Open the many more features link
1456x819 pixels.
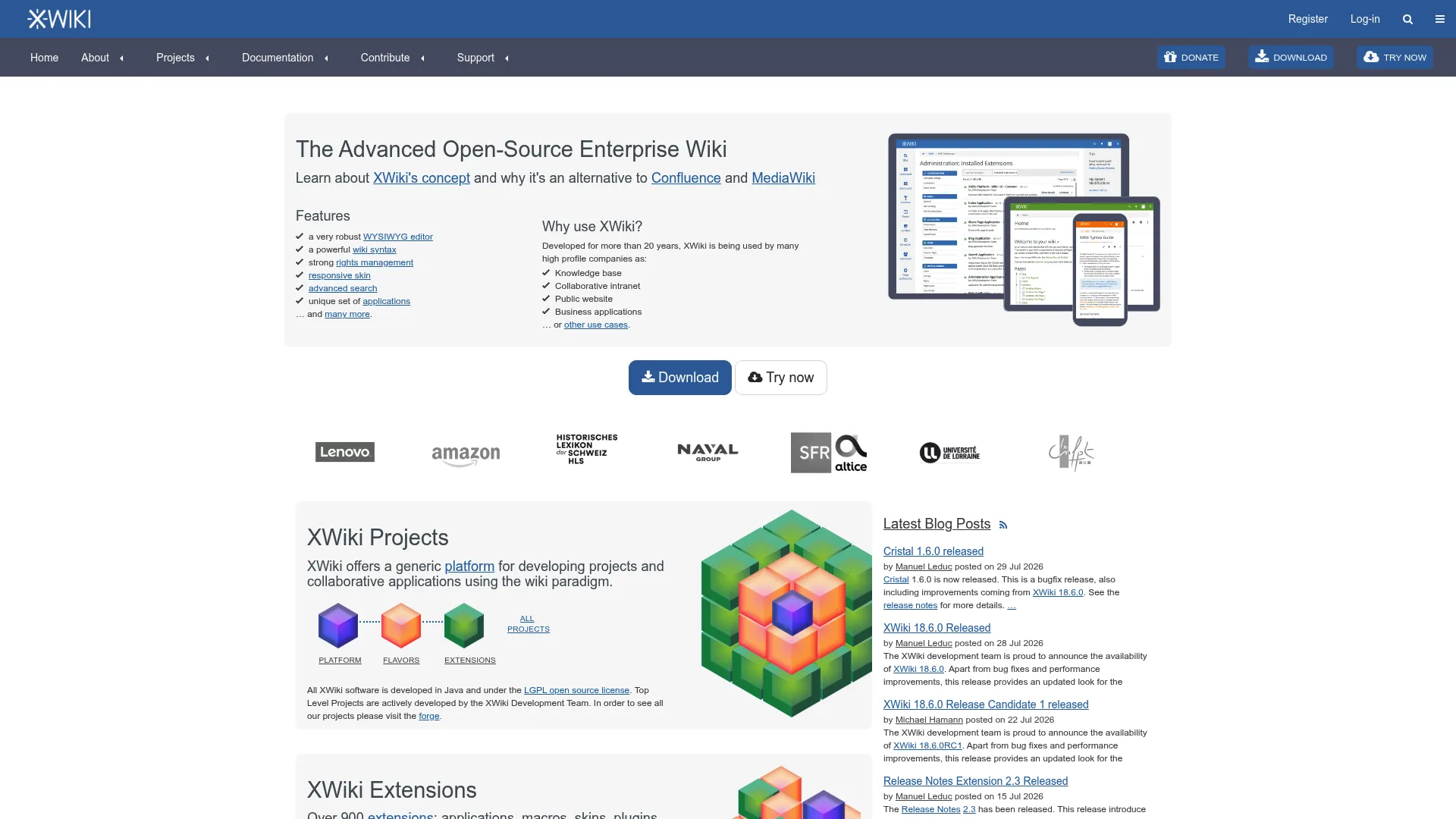click(x=347, y=314)
